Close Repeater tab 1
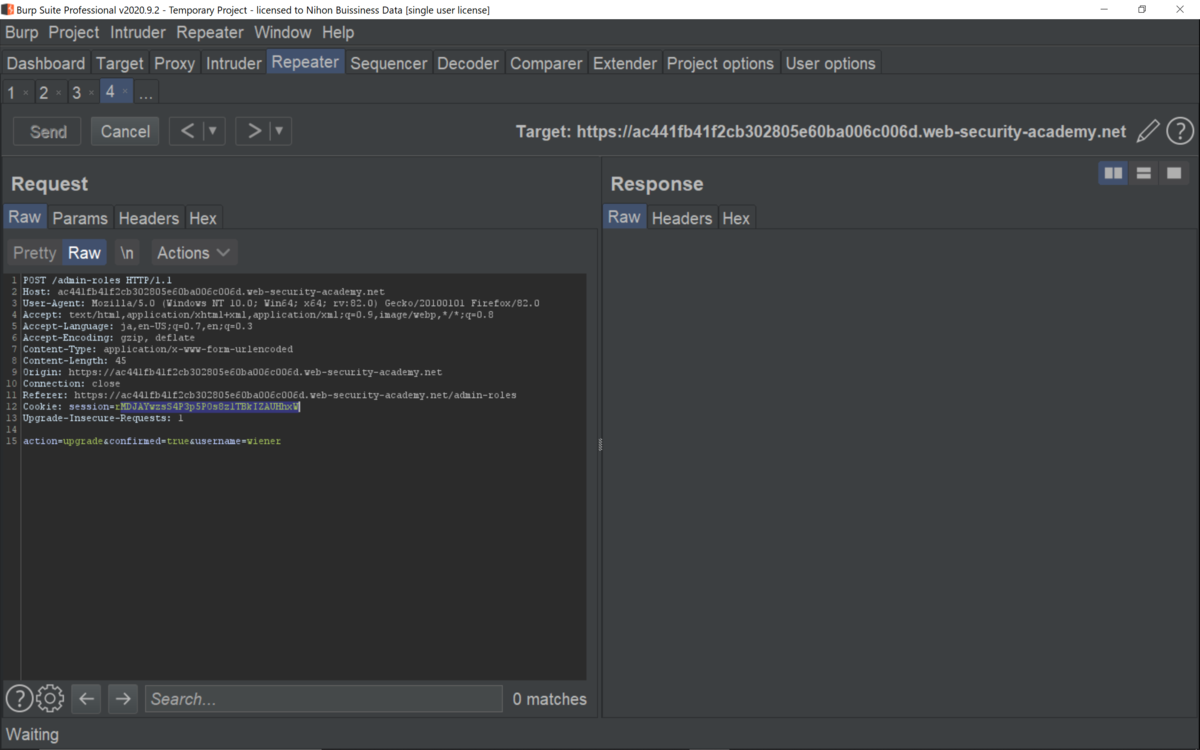The image size is (1200, 750). point(26,93)
